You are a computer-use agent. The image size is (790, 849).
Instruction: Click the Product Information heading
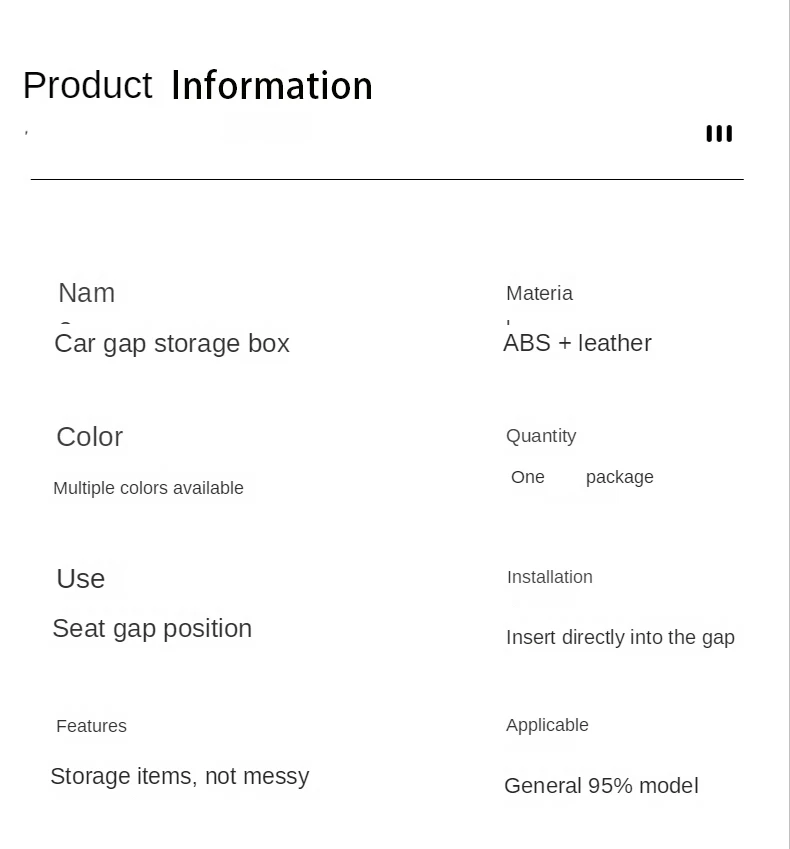click(x=198, y=86)
